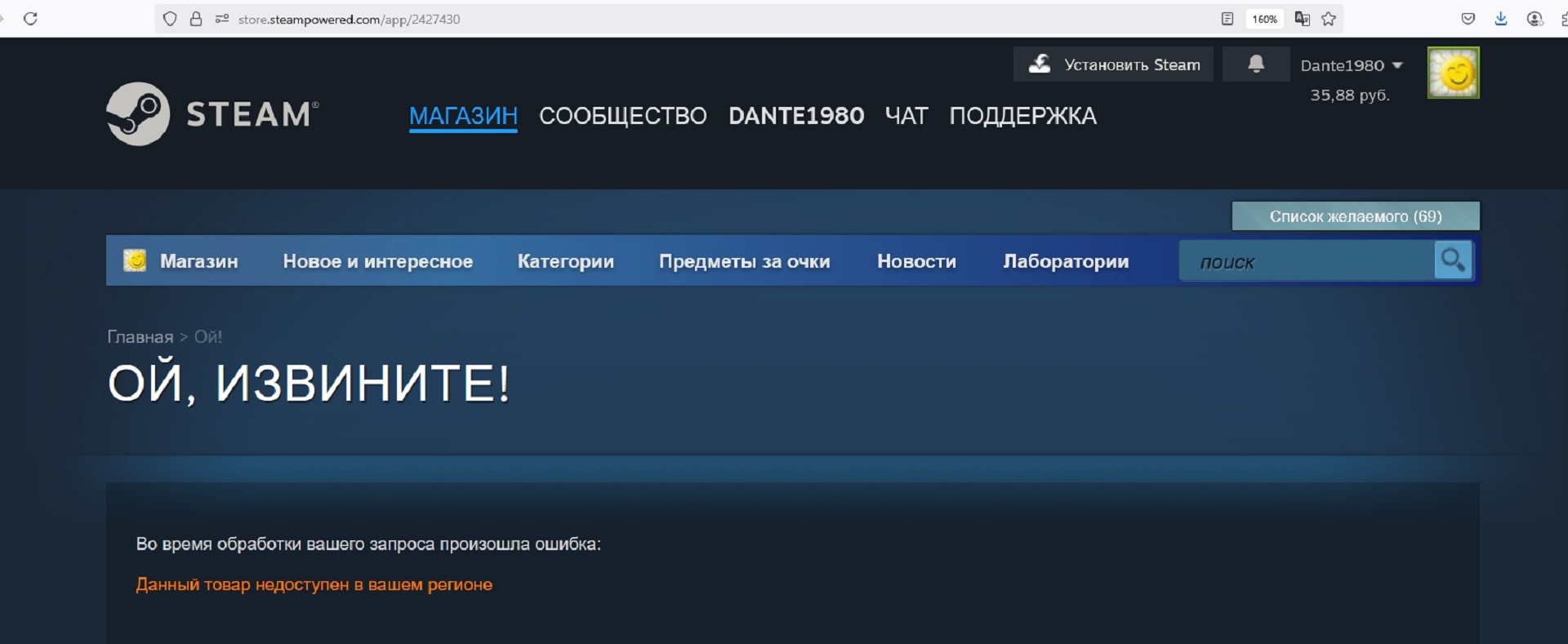
Task: Click the magnifier search button
Action: coord(1453,260)
